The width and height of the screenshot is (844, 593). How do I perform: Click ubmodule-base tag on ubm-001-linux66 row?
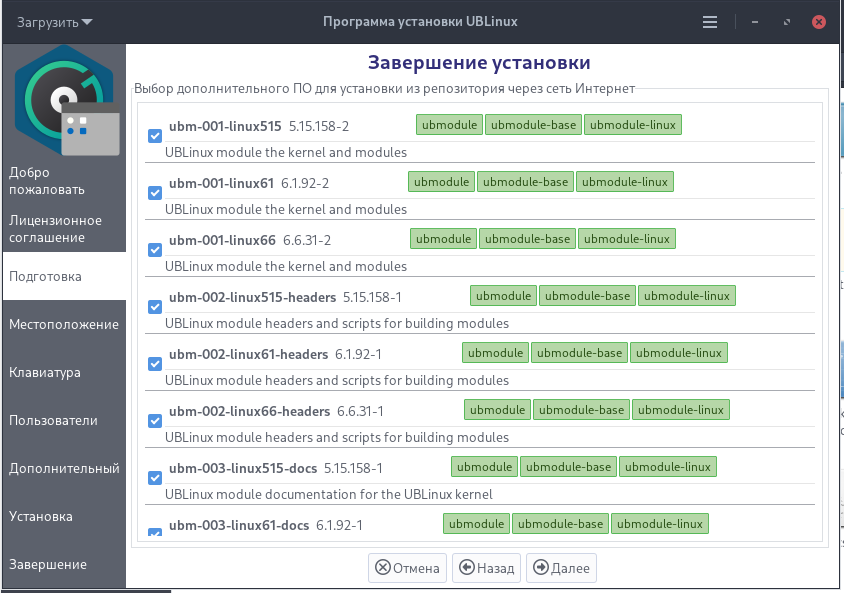click(528, 239)
